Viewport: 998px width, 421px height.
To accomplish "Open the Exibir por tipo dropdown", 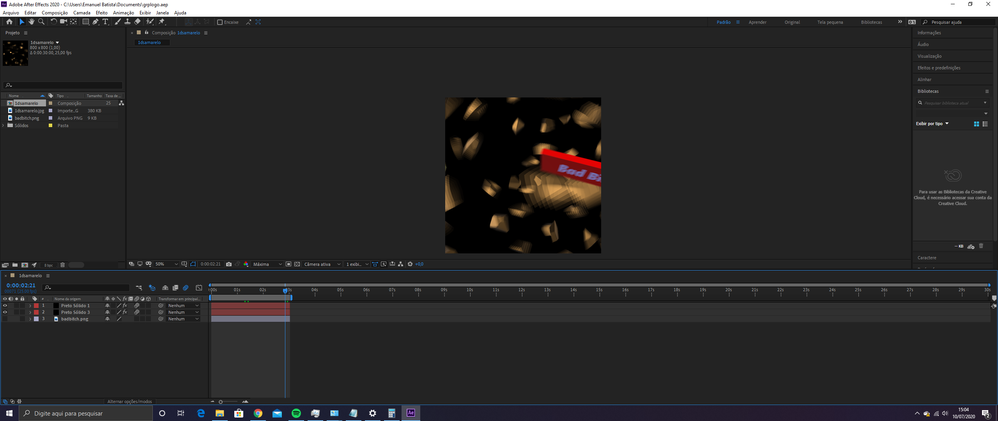I will (x=932, y=124).
